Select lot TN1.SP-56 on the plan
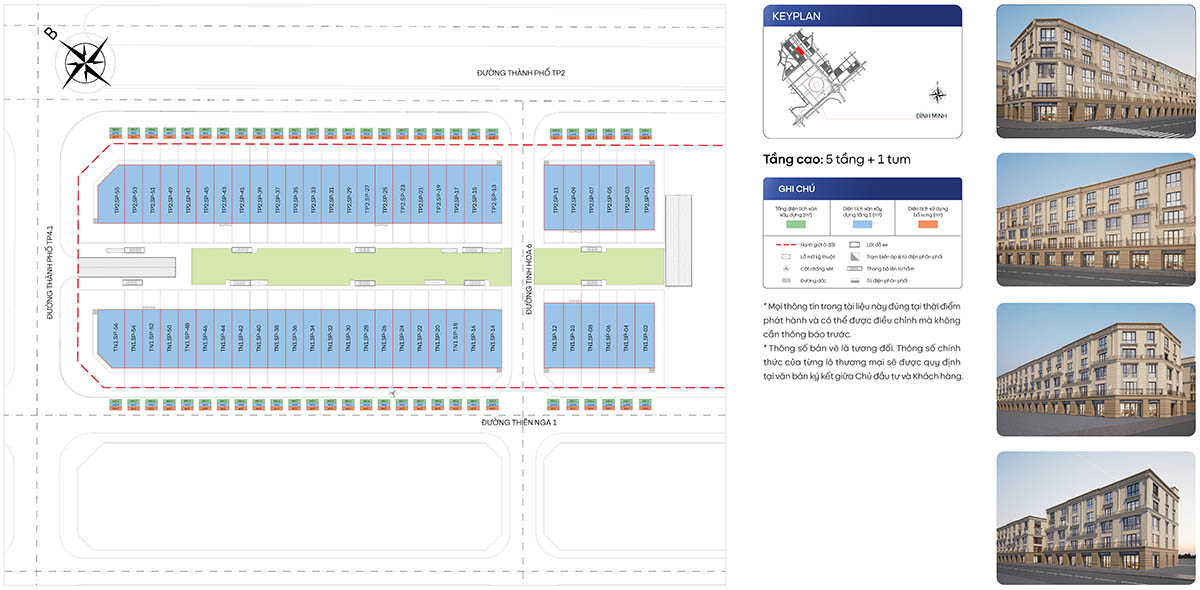This screenshot has height=590, width=1200. (116, 337)
